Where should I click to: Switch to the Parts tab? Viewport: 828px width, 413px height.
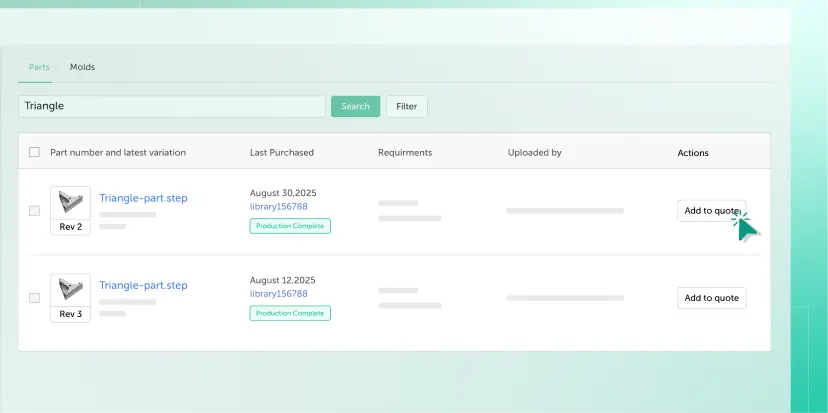(39, 67)
